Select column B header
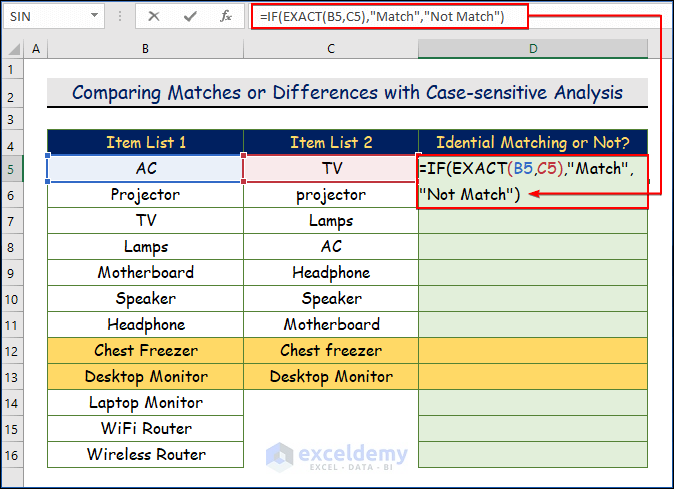Image resolution: width=674 pixels, height=489 pixels. (146, 49)
